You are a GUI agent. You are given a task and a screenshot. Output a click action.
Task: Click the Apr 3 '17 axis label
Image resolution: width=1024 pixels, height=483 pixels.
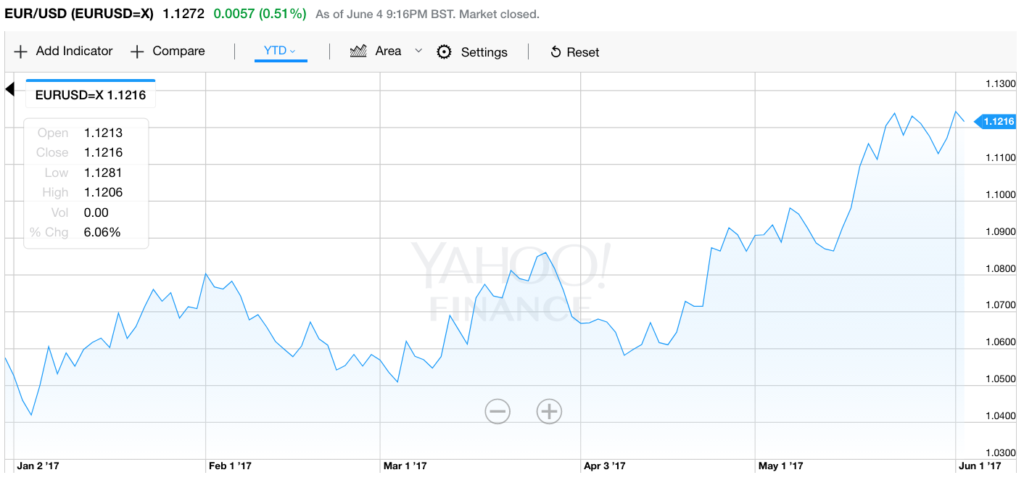click(605, 466)
